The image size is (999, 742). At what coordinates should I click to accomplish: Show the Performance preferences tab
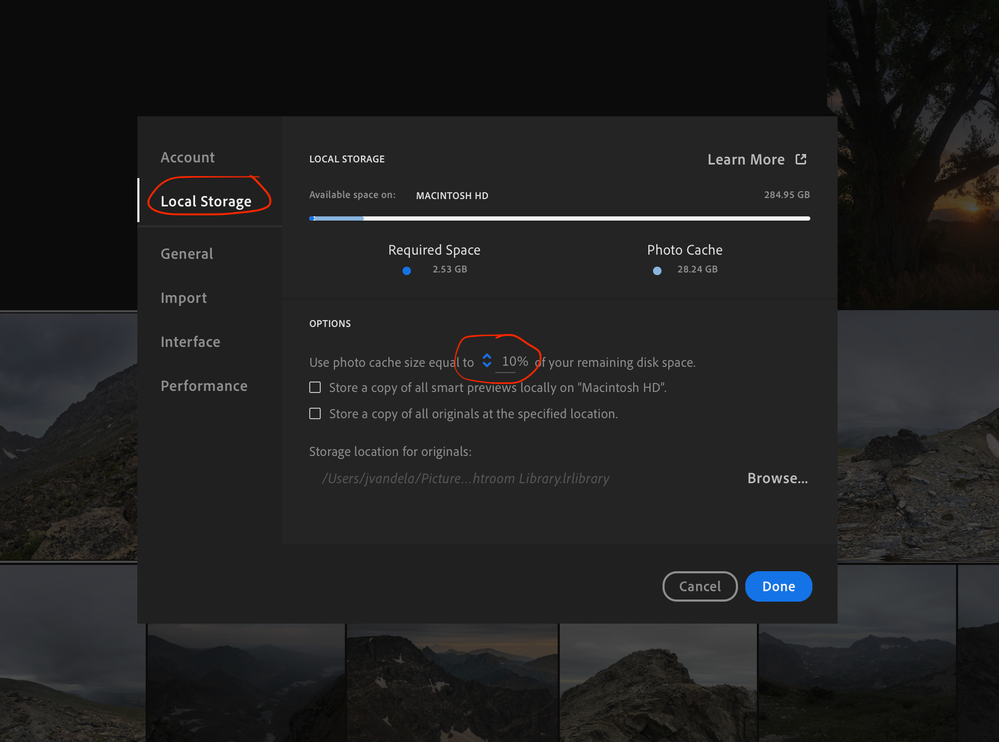point(204,386)
